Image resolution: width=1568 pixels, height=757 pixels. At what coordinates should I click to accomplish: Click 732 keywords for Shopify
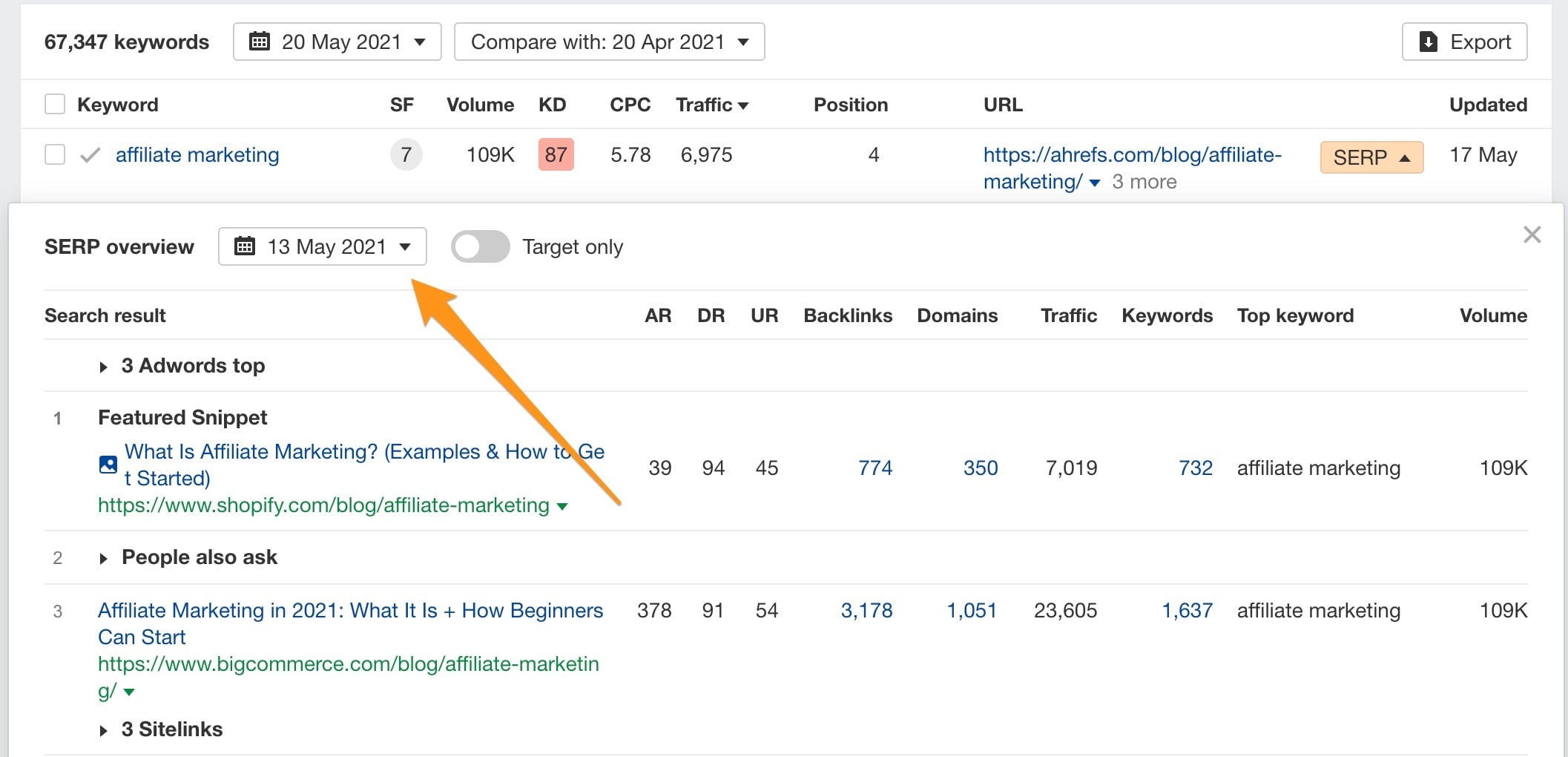point(1196,468)
